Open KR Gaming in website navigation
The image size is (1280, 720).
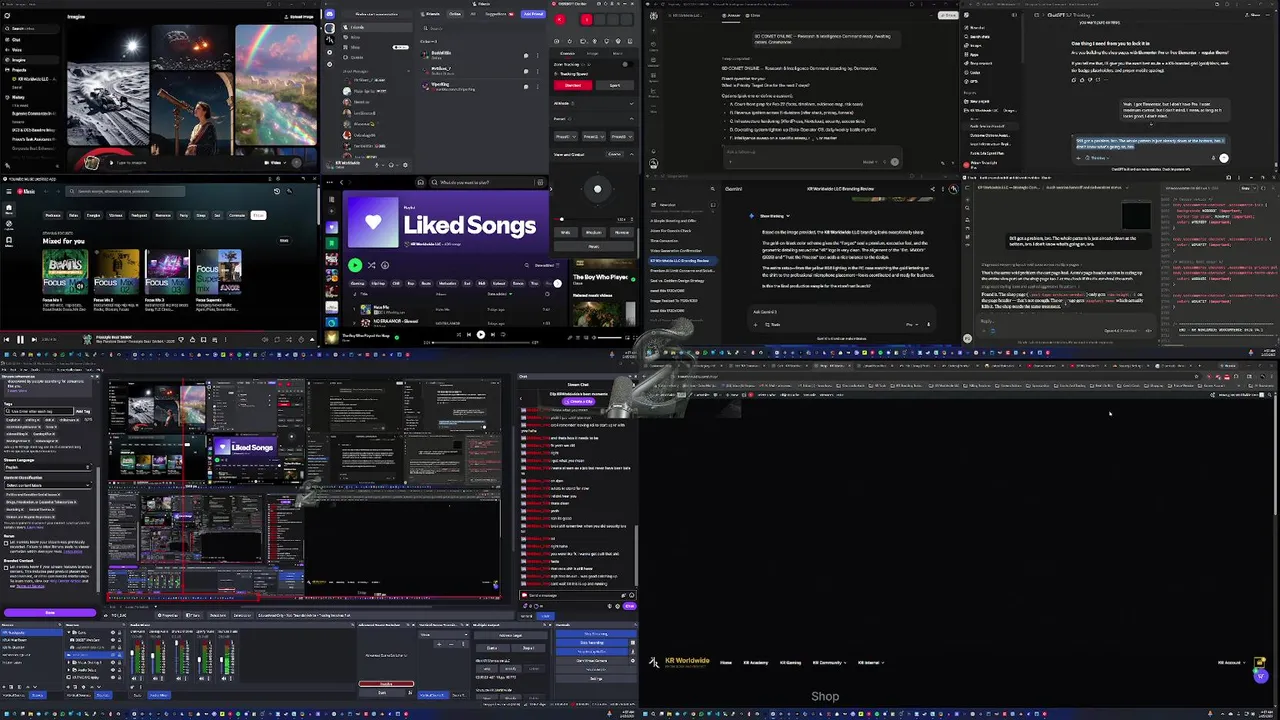pos(790,663)
